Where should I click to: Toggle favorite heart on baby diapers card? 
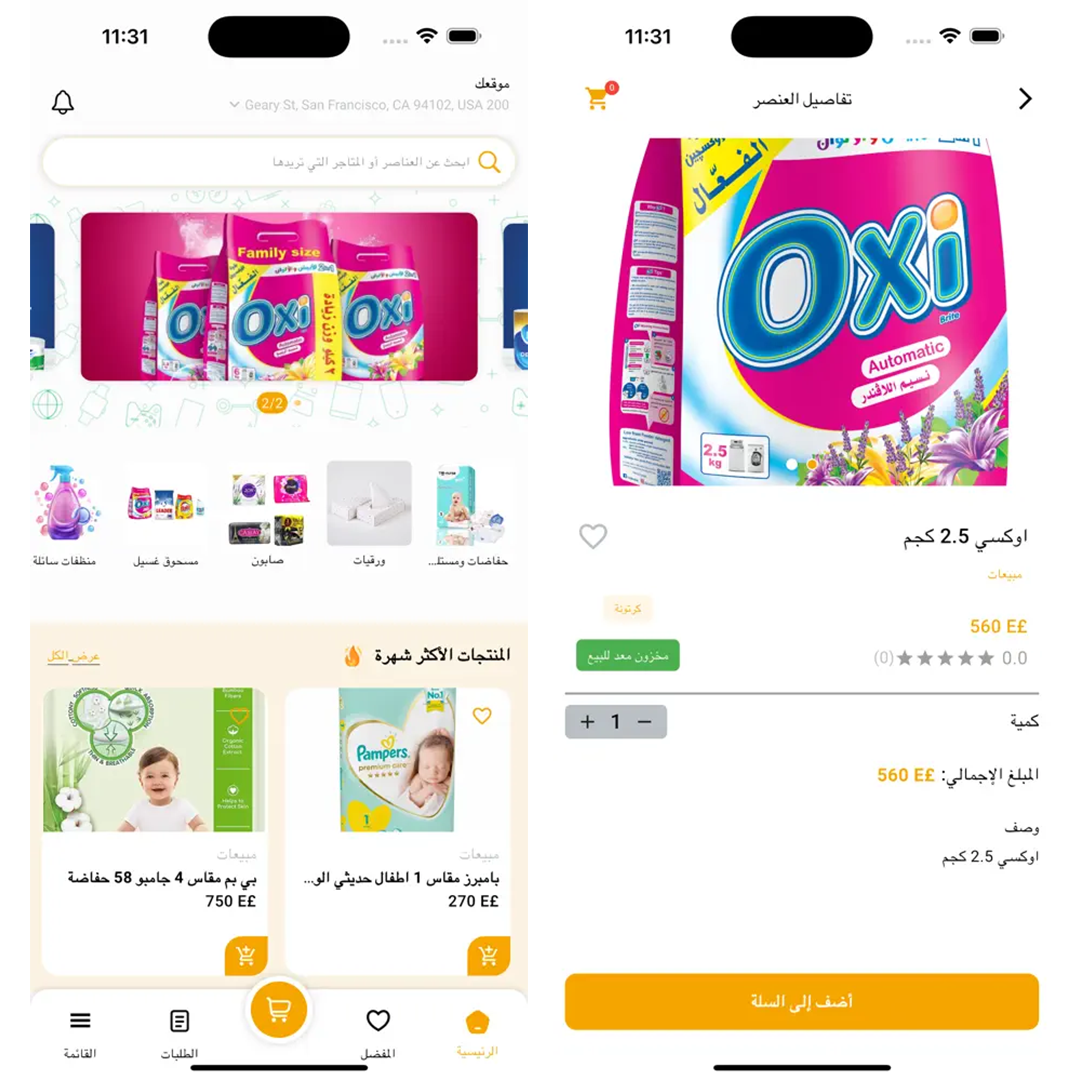click(x=238, y=716)
